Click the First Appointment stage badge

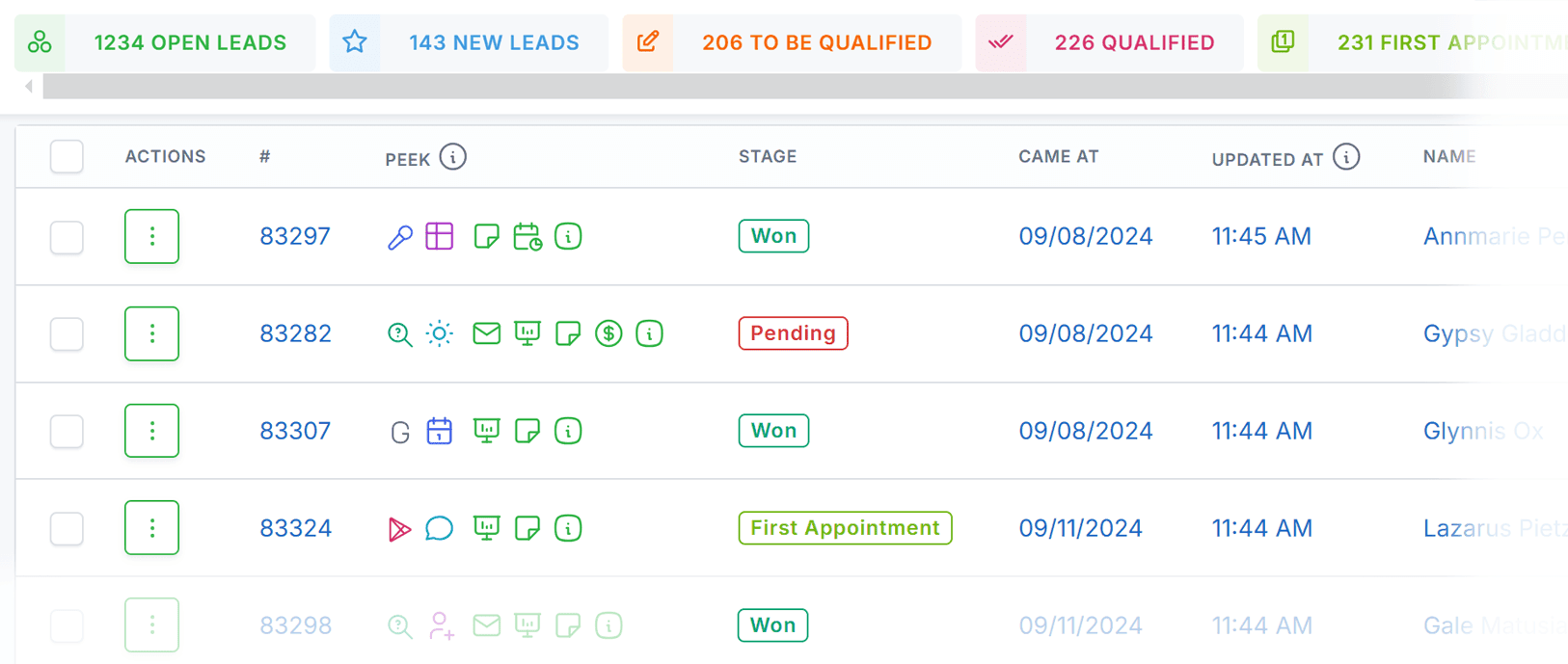[x=845, y=528]
